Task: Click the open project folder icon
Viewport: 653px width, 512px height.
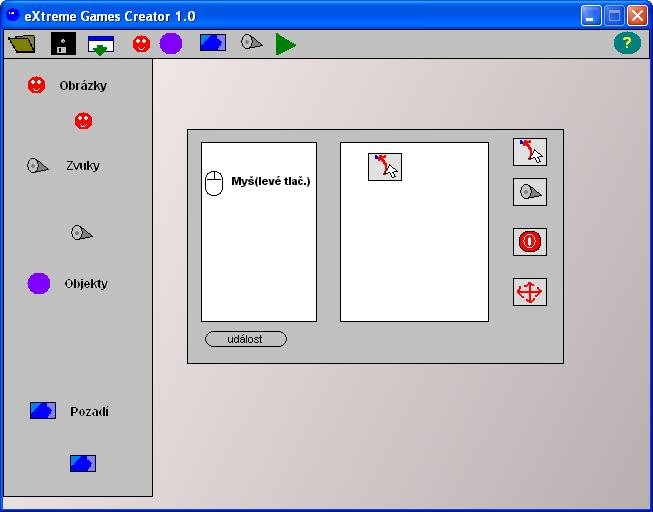Action: [x=21, y=44]
